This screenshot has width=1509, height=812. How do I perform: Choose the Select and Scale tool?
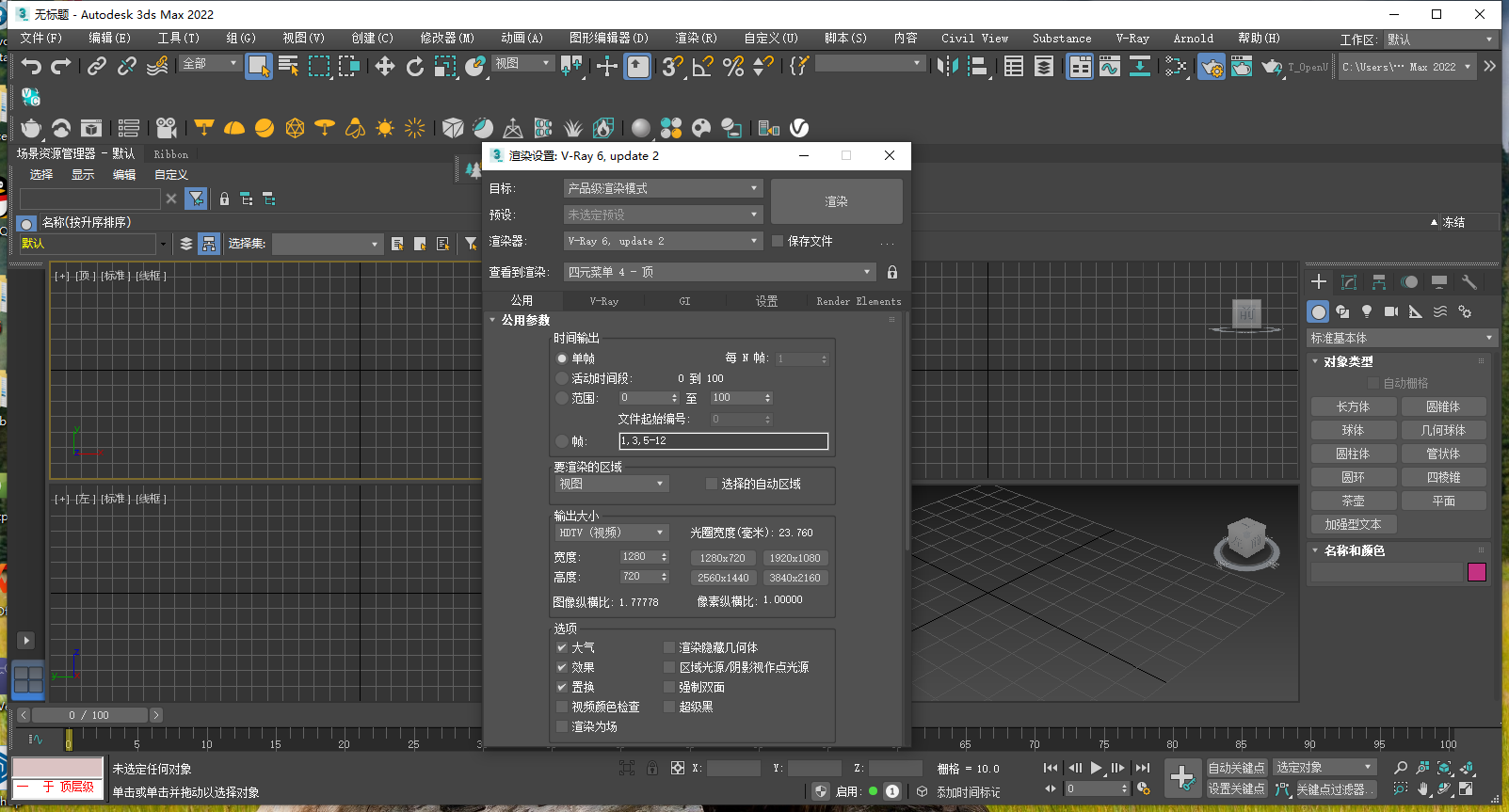coord(444,66)
